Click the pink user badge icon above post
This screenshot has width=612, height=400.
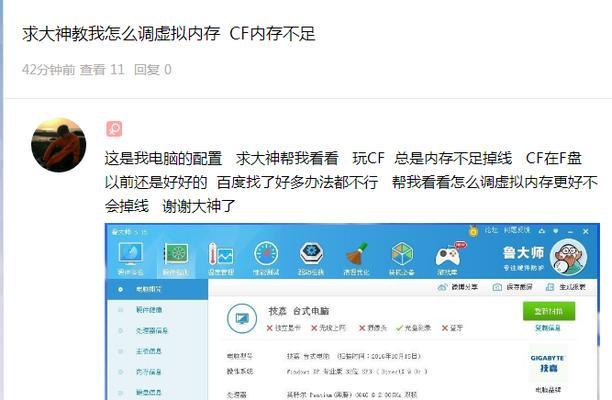coord(114,129)
